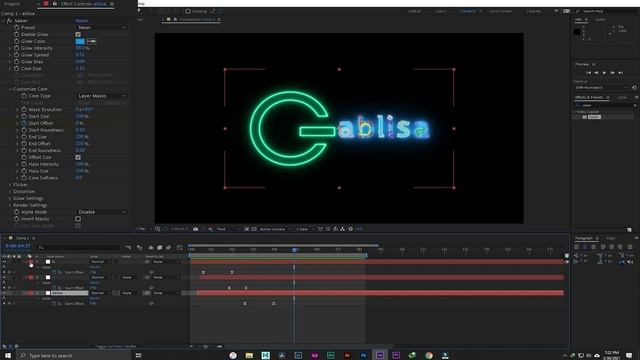
Task: Select the Saber effect in Effects & Presets results
Action: coord(594,117)
